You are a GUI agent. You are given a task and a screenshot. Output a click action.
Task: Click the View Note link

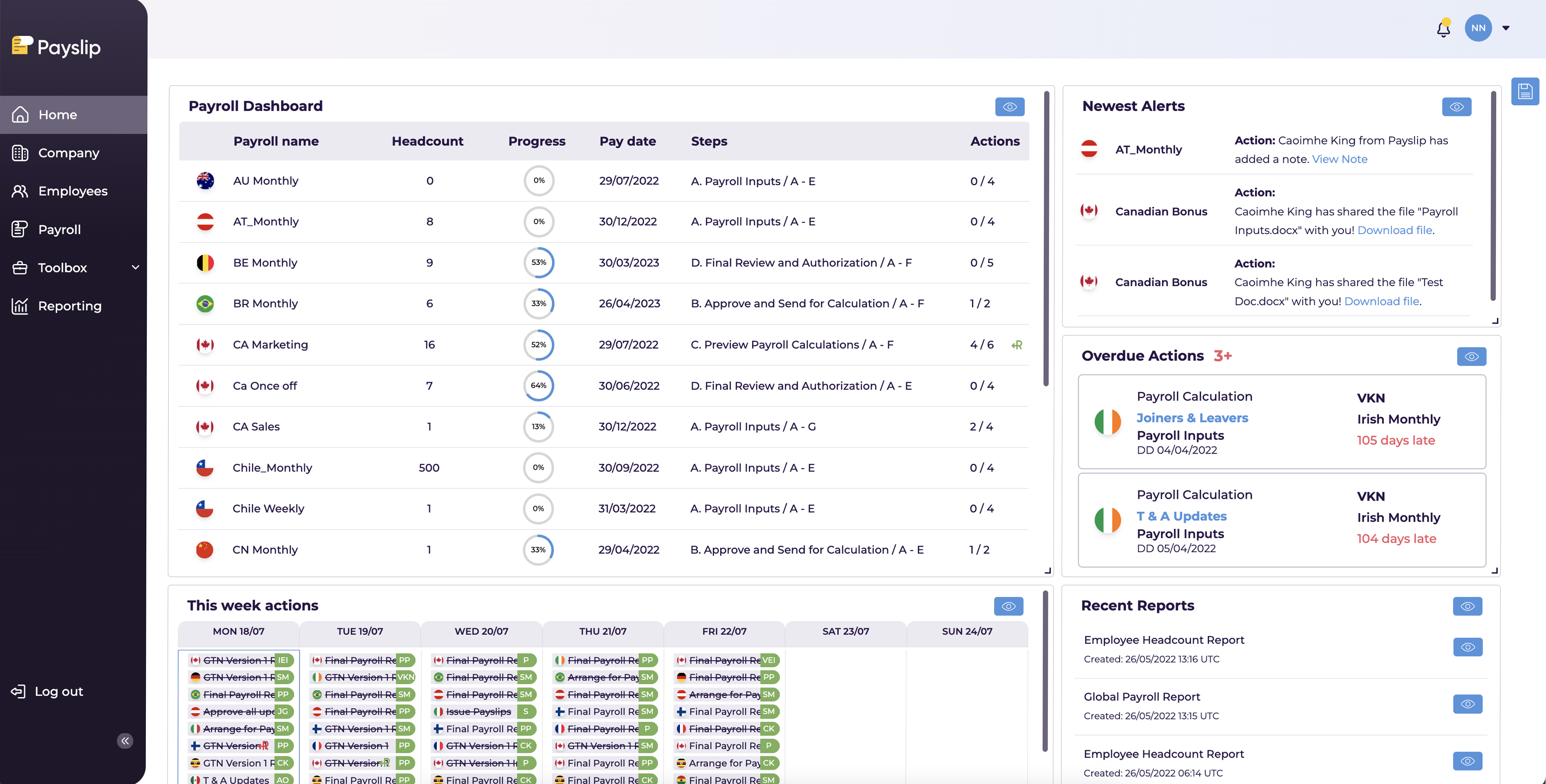(x=1340, y=159)
